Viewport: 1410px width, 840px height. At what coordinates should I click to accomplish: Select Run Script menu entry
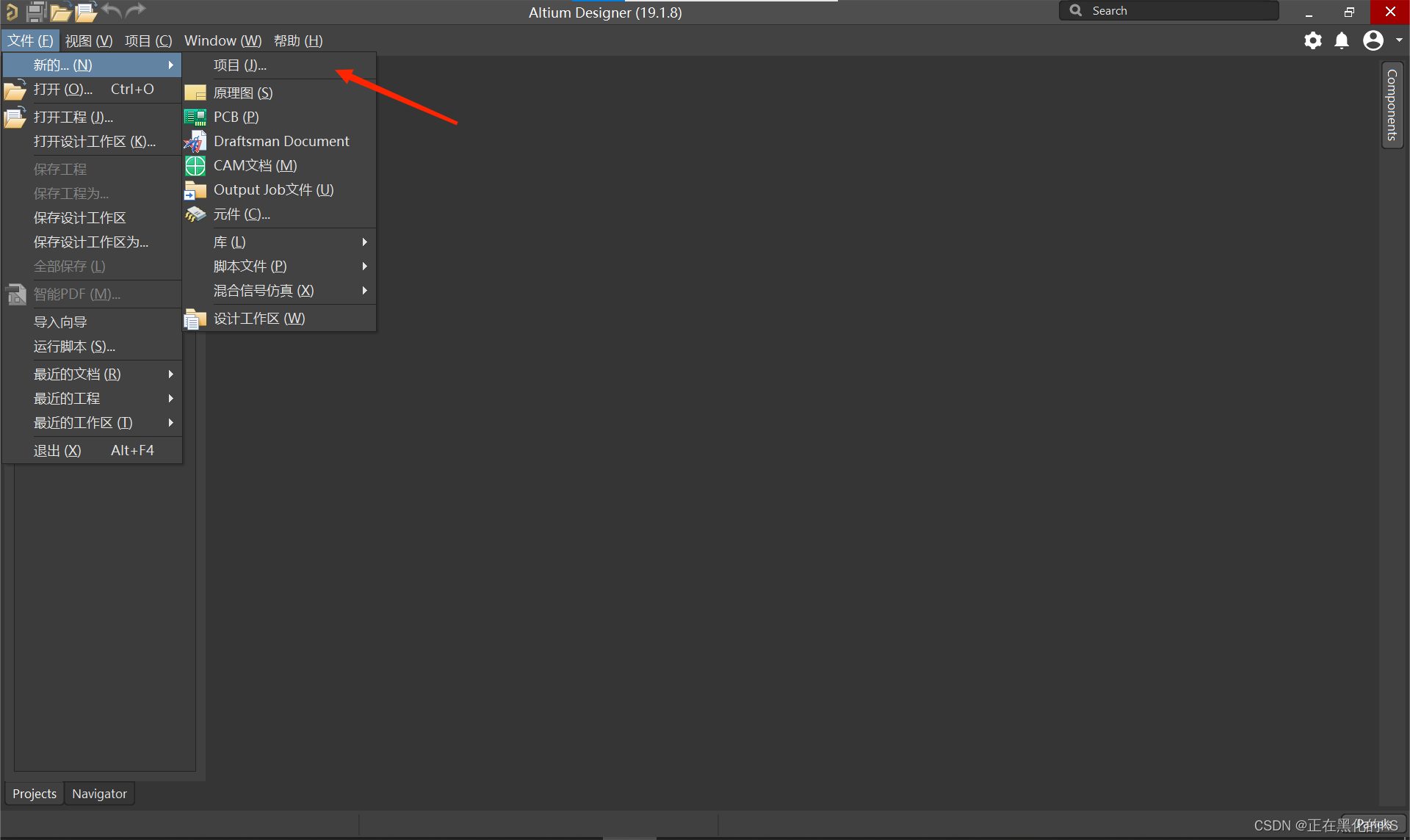(74, 347)
